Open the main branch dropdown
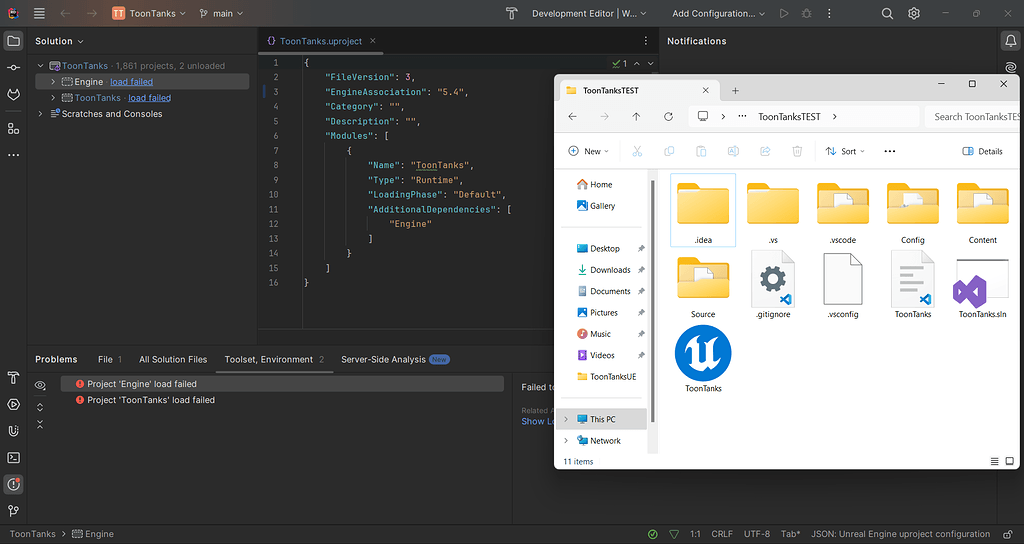Image resolution: width=1024 pixels, height=544 pixels. tap(222, 14)
